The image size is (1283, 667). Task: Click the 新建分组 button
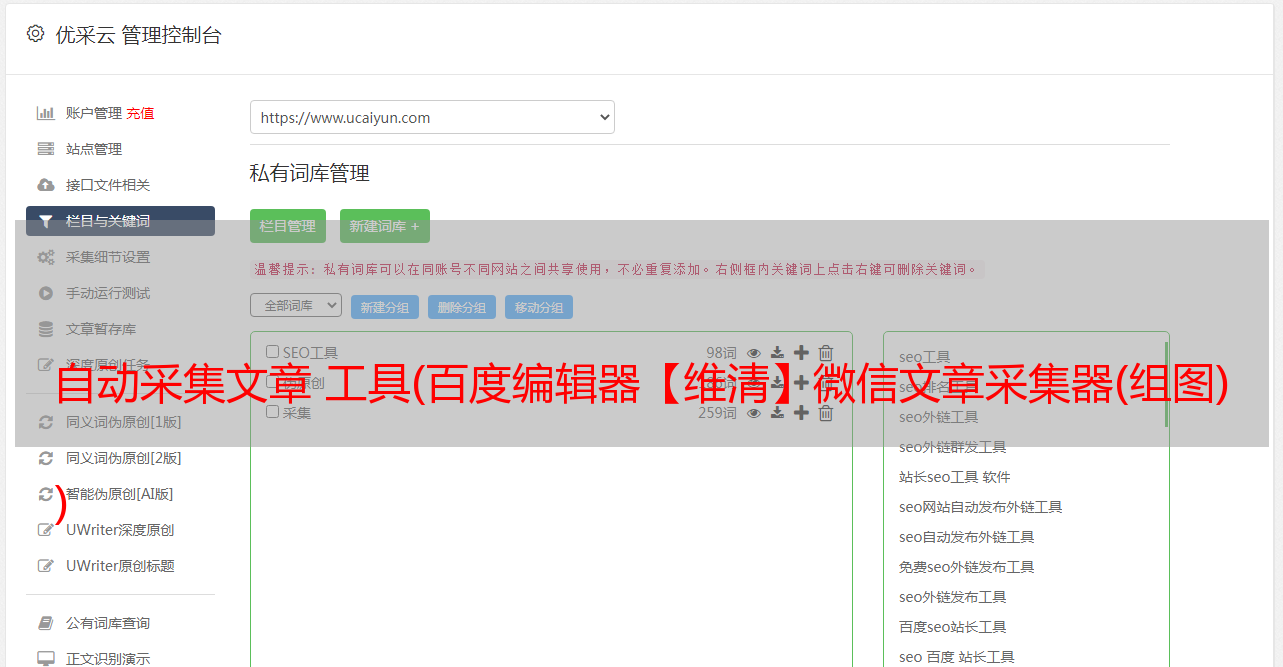tap(385, 307)
